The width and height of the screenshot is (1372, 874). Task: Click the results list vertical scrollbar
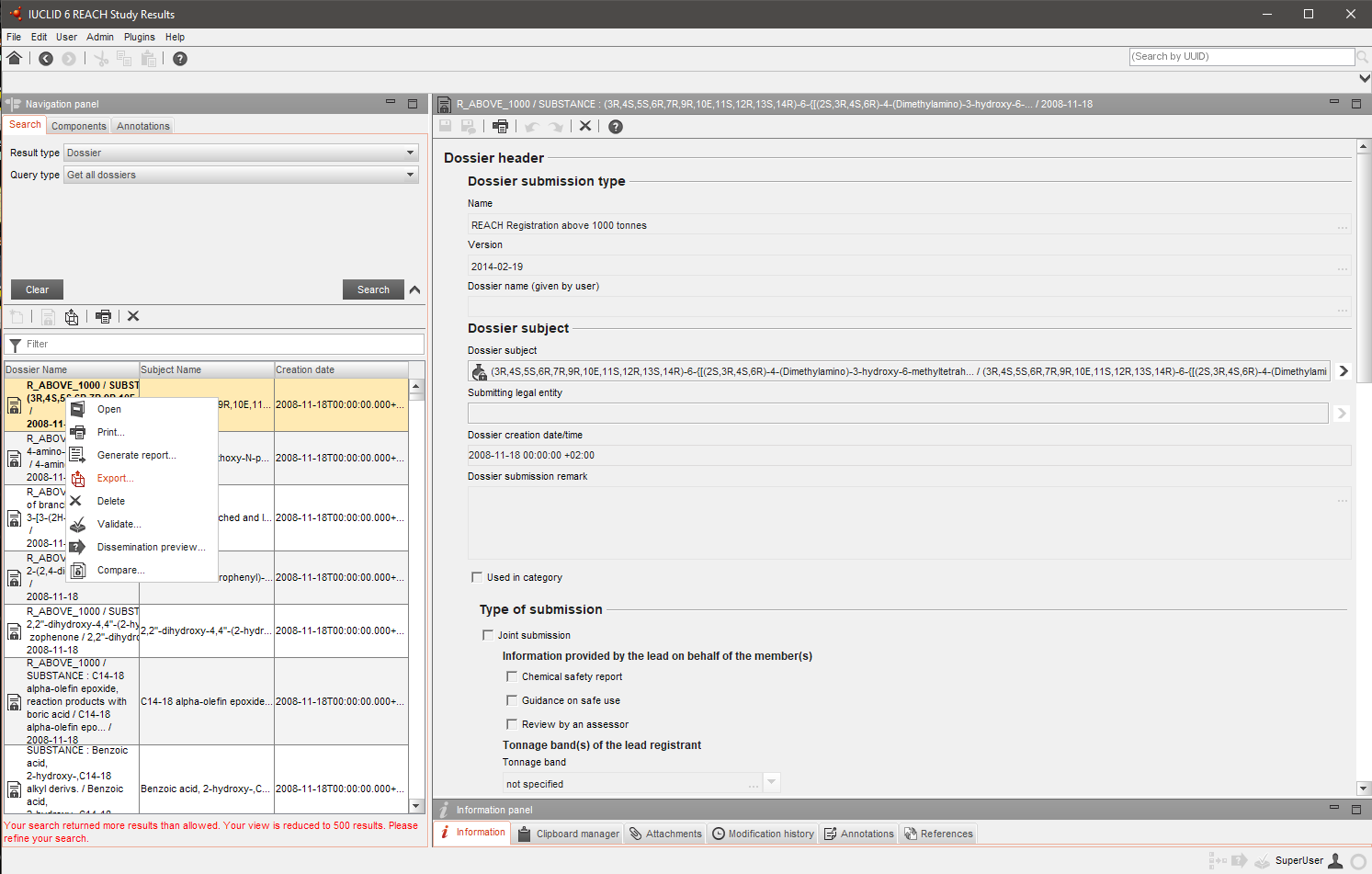coord(416,596)
